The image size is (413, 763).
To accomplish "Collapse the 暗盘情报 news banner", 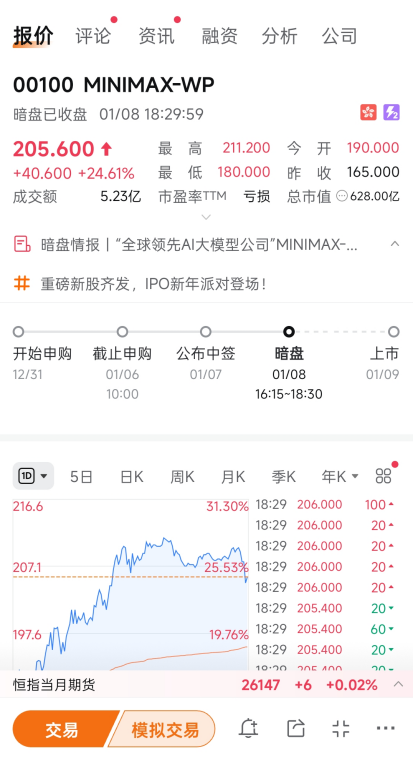I will click(395, 244).
